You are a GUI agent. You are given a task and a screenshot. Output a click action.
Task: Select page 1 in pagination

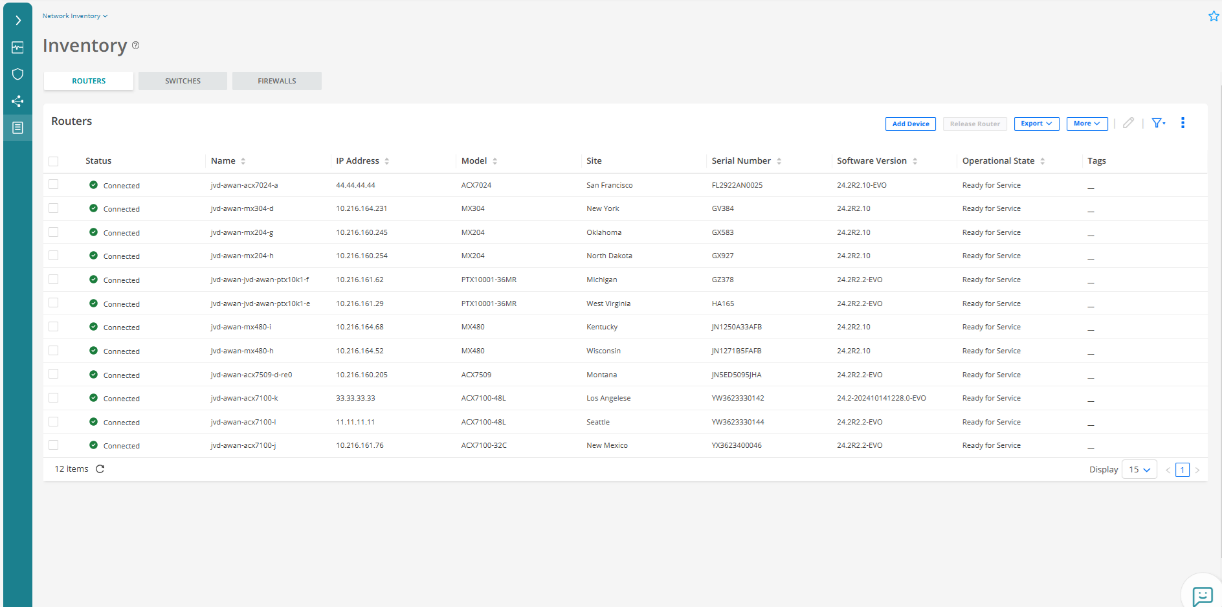pos(1182,470)
